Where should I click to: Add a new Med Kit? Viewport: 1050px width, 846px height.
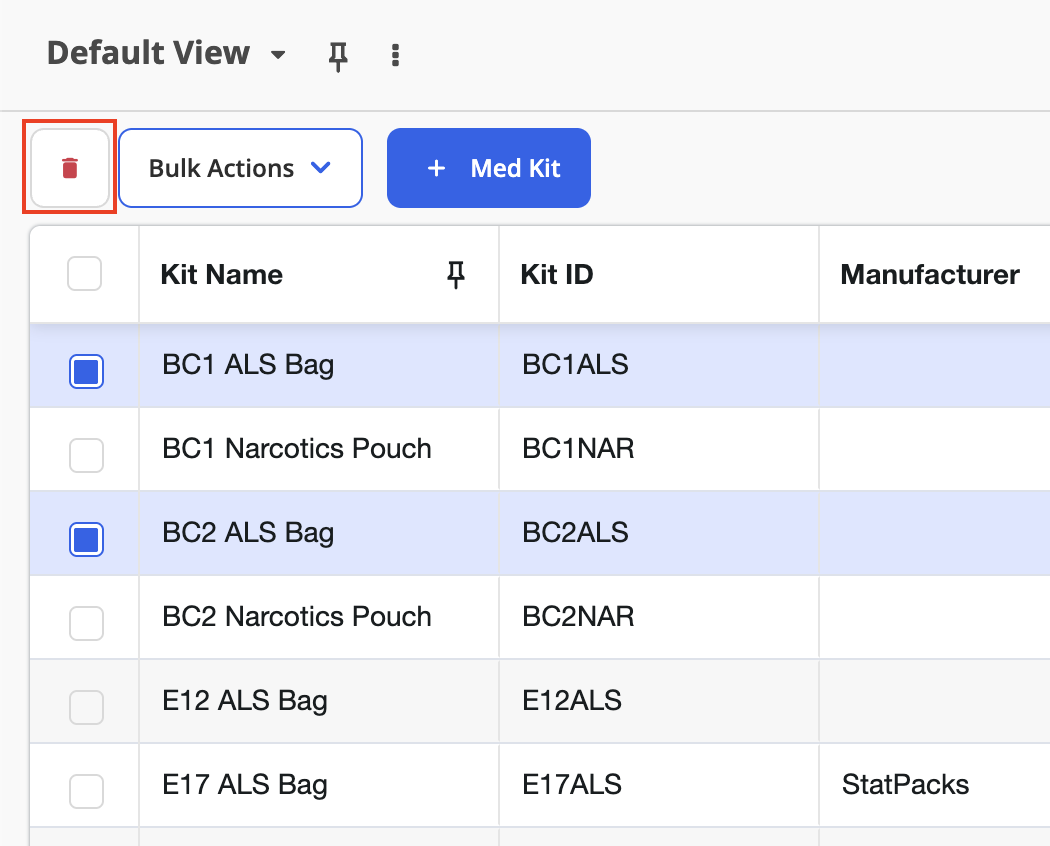coord(489,168)
